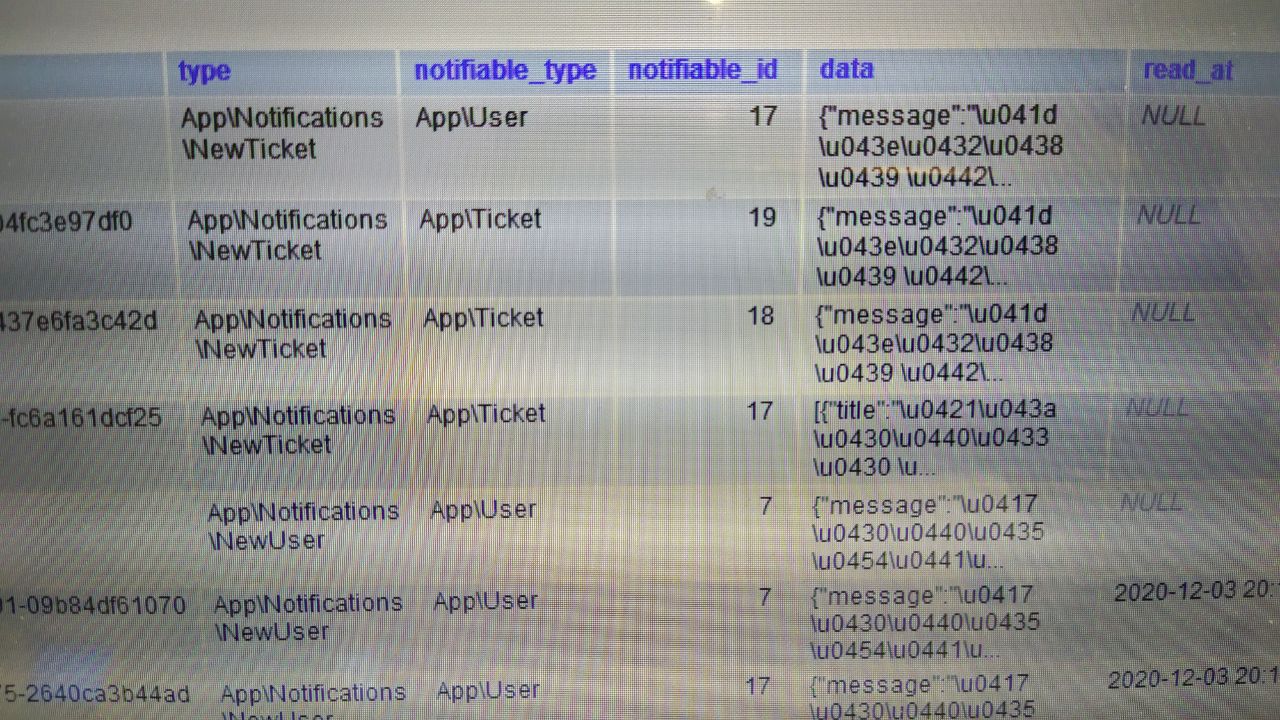The width and height of the screenshot is (1280, 720).
Task: Select id cell ending in -fc6a161dcf25
Action: pyautogui.click(x=80, y=417)
